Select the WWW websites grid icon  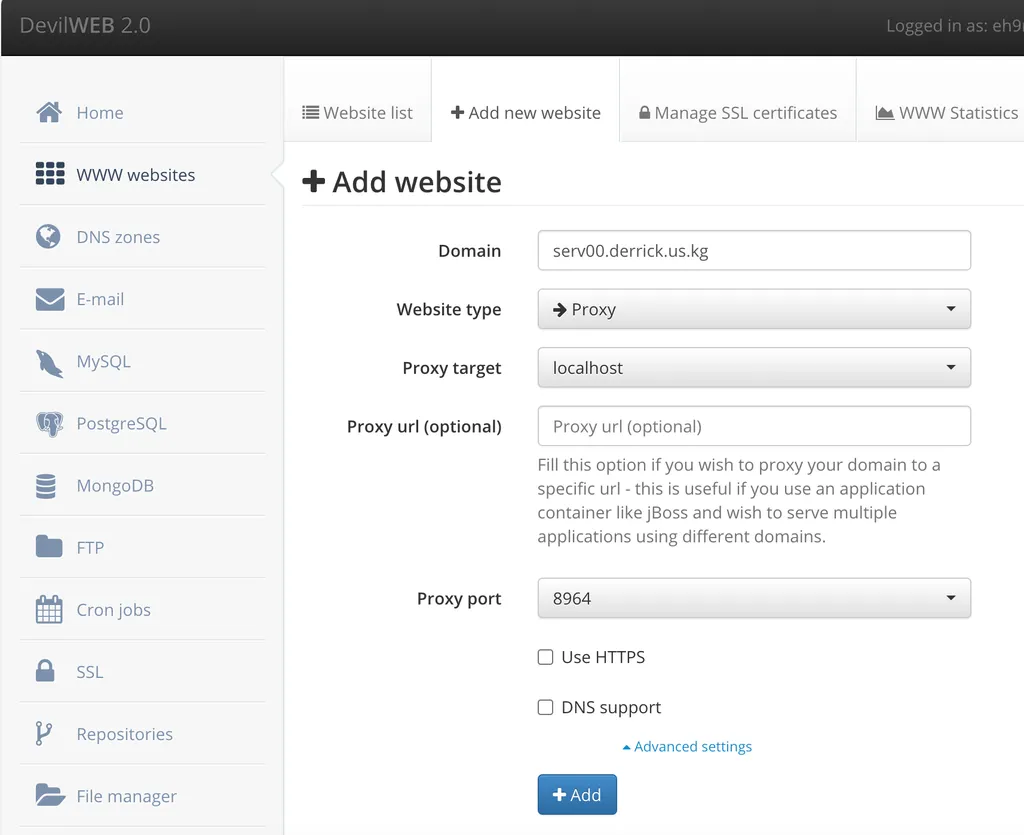[x=50, y=174]
